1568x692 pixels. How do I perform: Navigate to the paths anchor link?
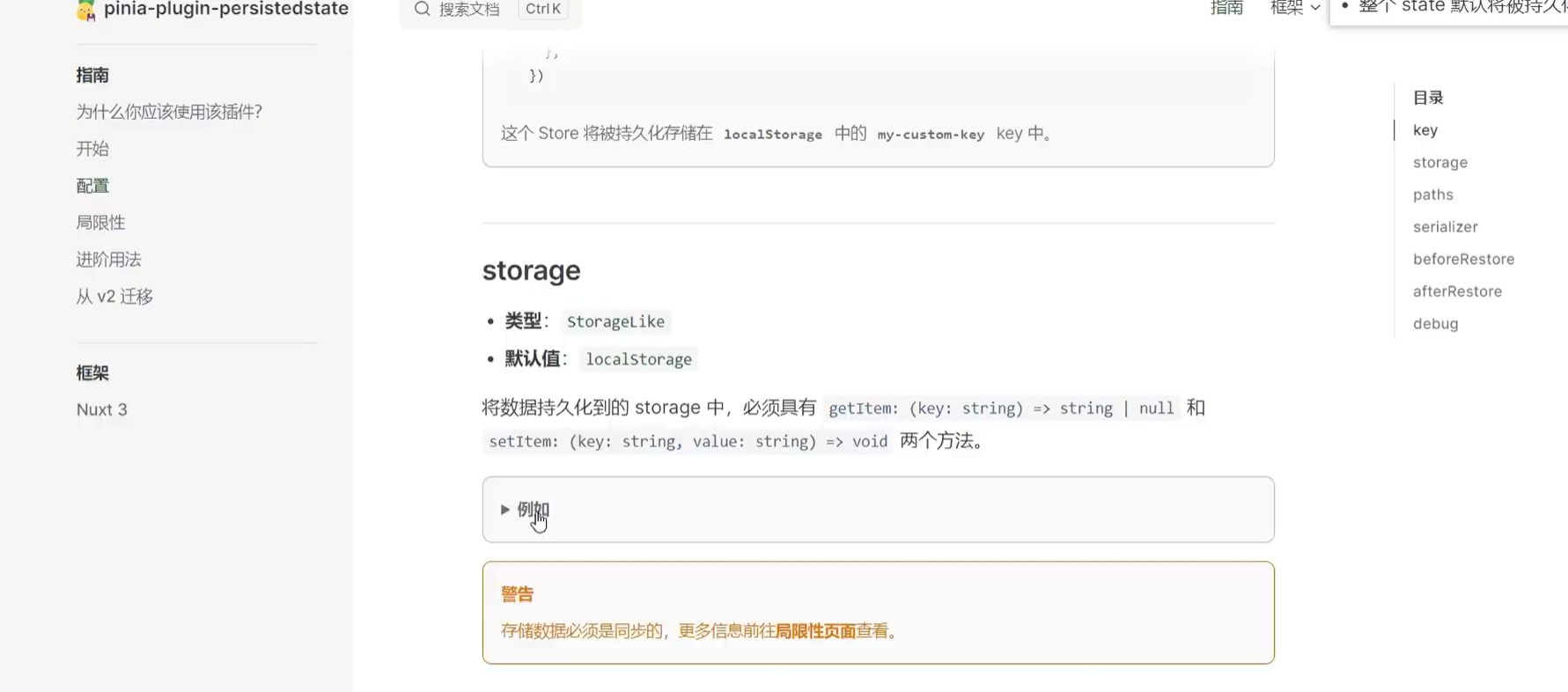1432,195
